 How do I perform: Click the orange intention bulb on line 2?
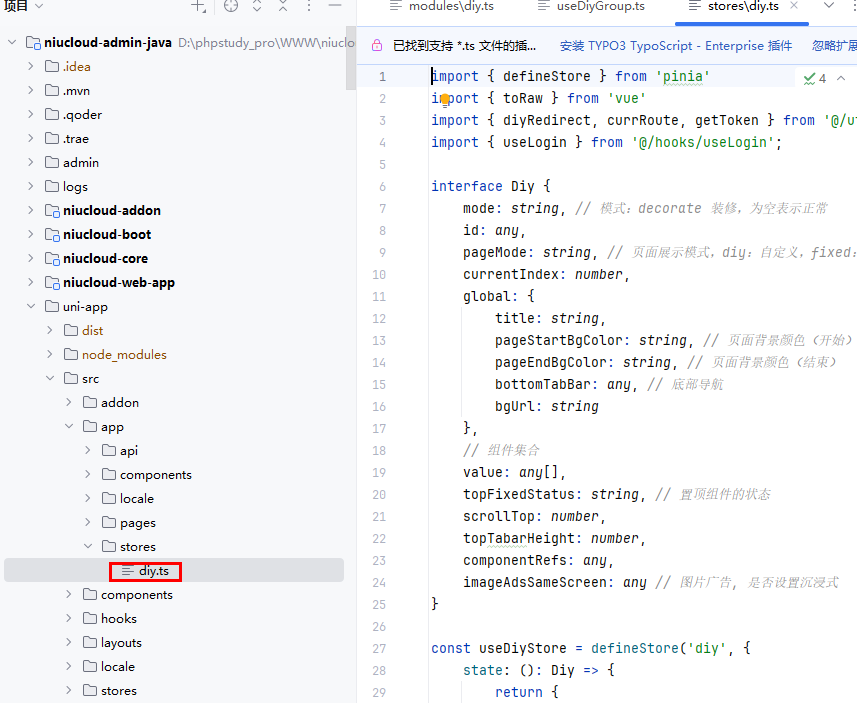(444, 99)
